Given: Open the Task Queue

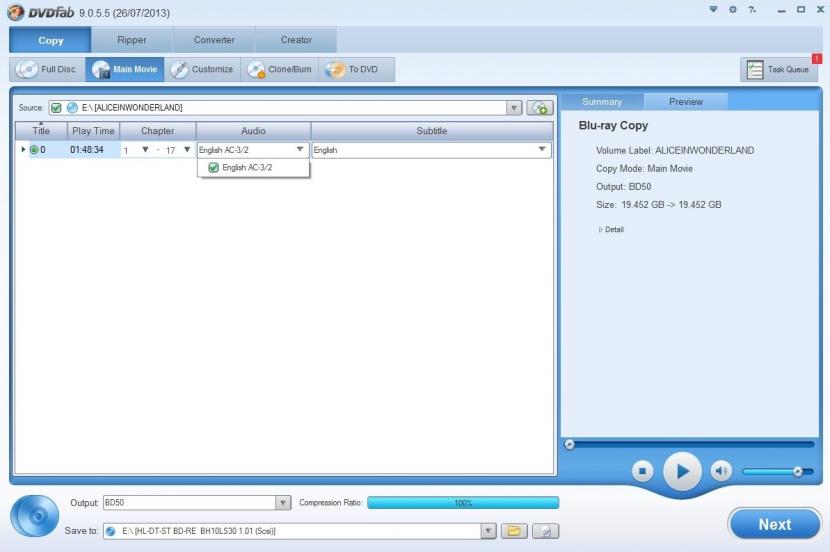Looking at the screenshot, I should (x=778, y=70).
